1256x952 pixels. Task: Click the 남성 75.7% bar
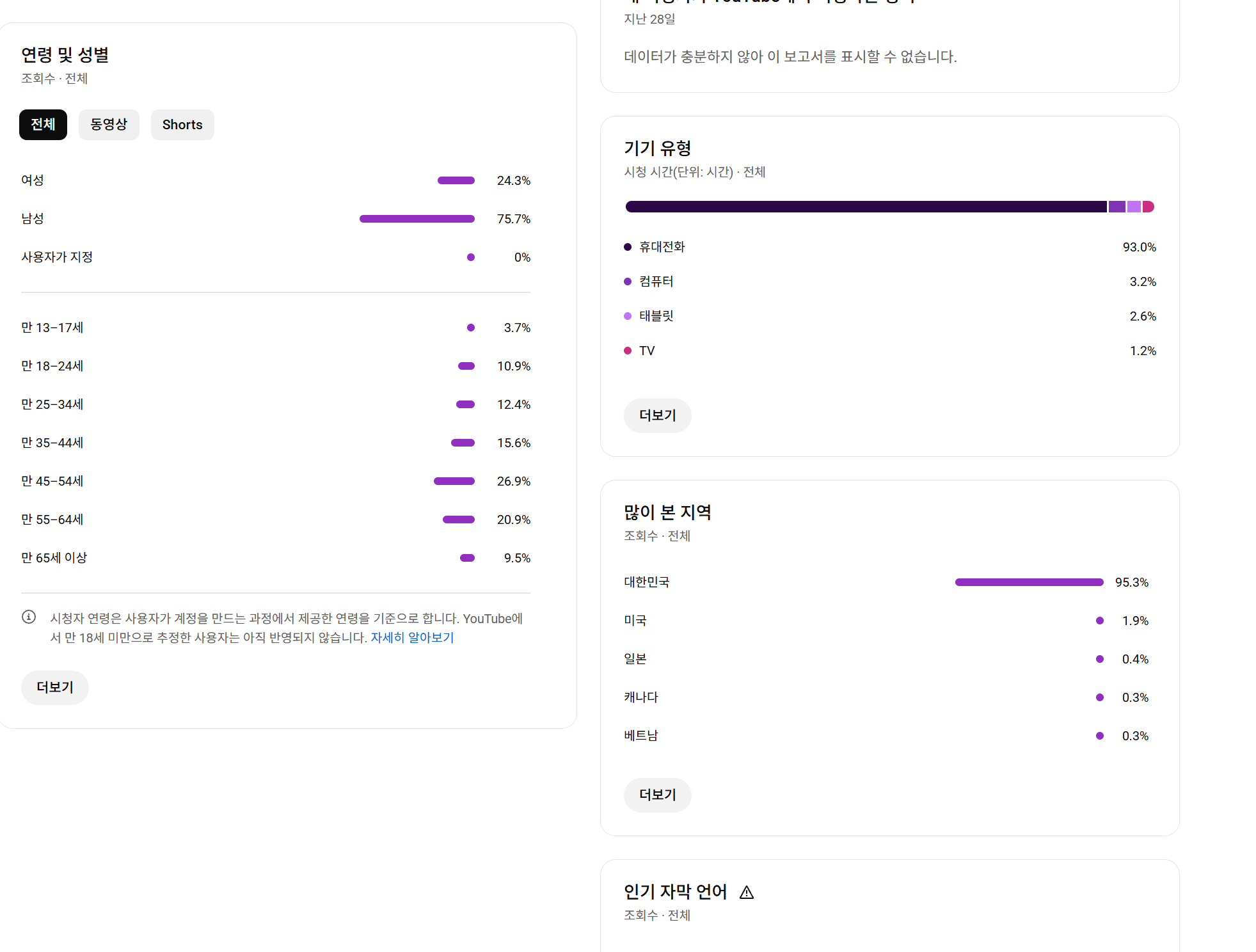pos(417,219)
